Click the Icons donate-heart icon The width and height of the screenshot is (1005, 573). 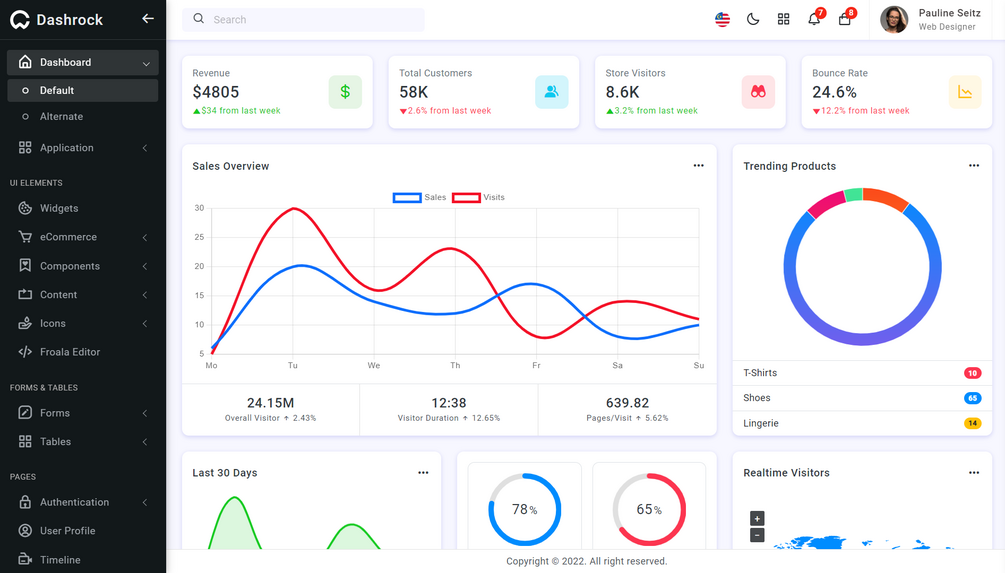coord(25,323)
